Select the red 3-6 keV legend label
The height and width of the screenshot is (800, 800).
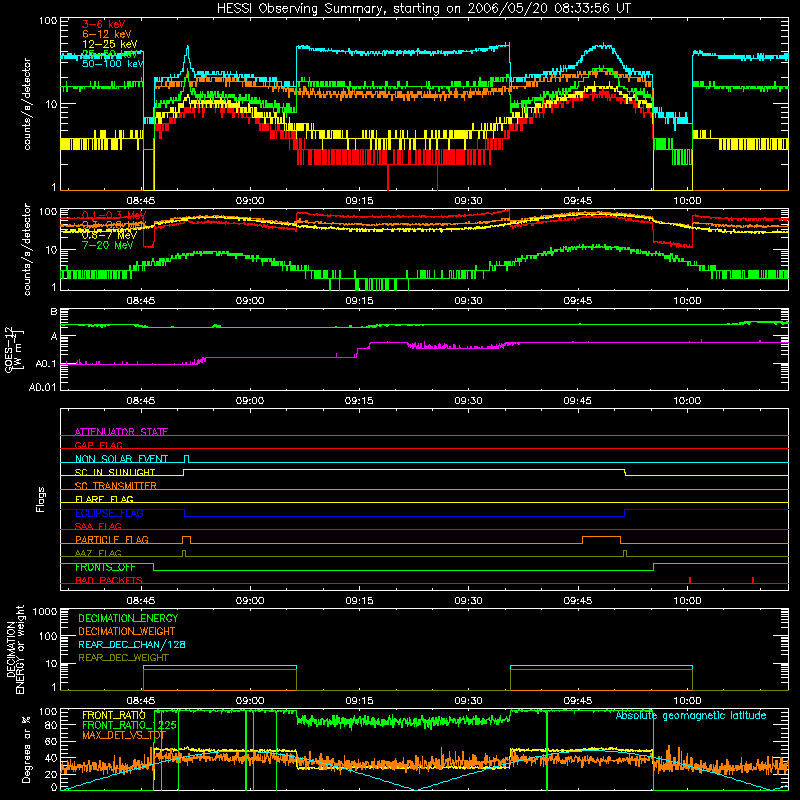[x=104, y=24]
